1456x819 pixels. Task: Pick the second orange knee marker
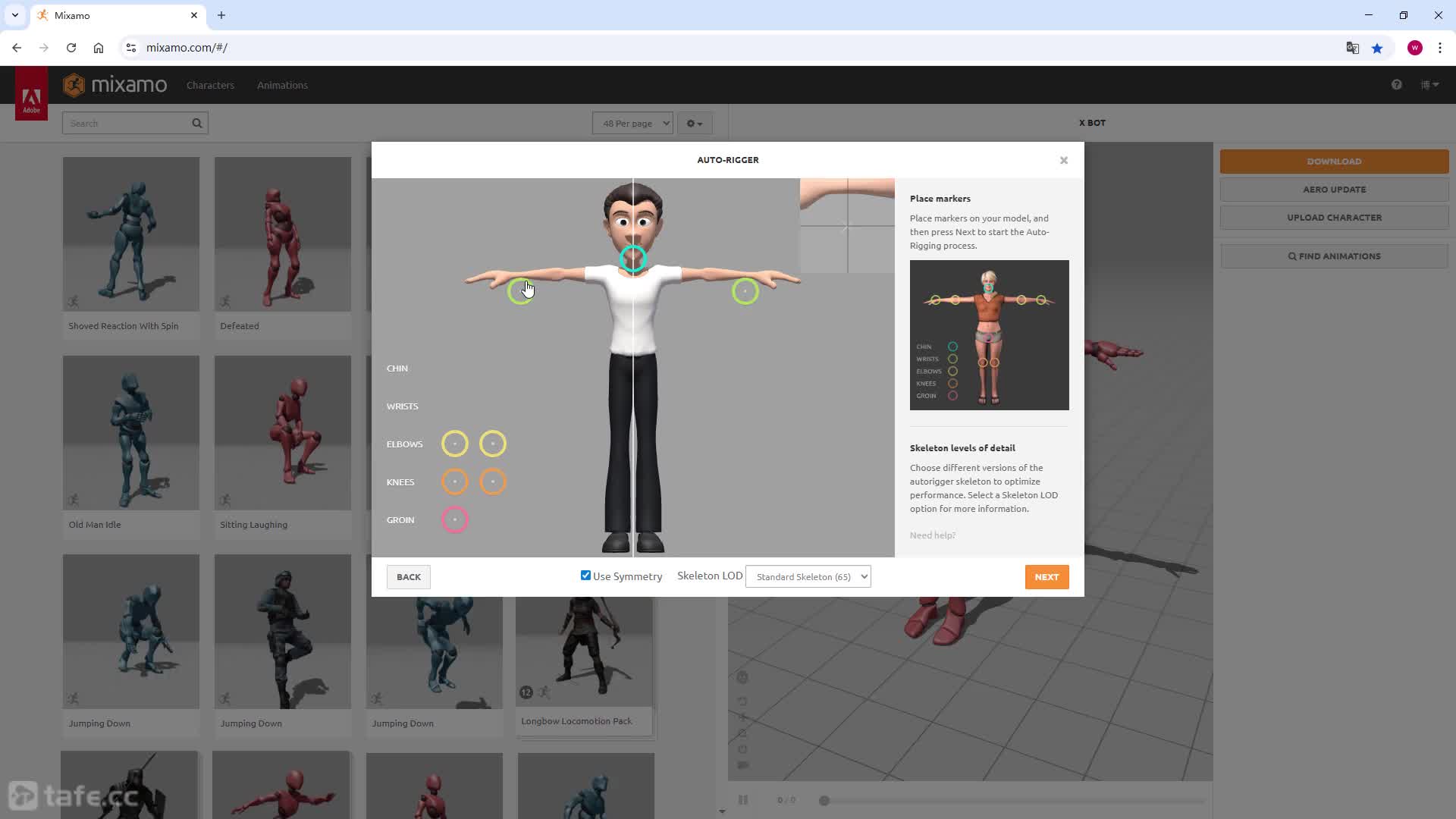(493, 482)
